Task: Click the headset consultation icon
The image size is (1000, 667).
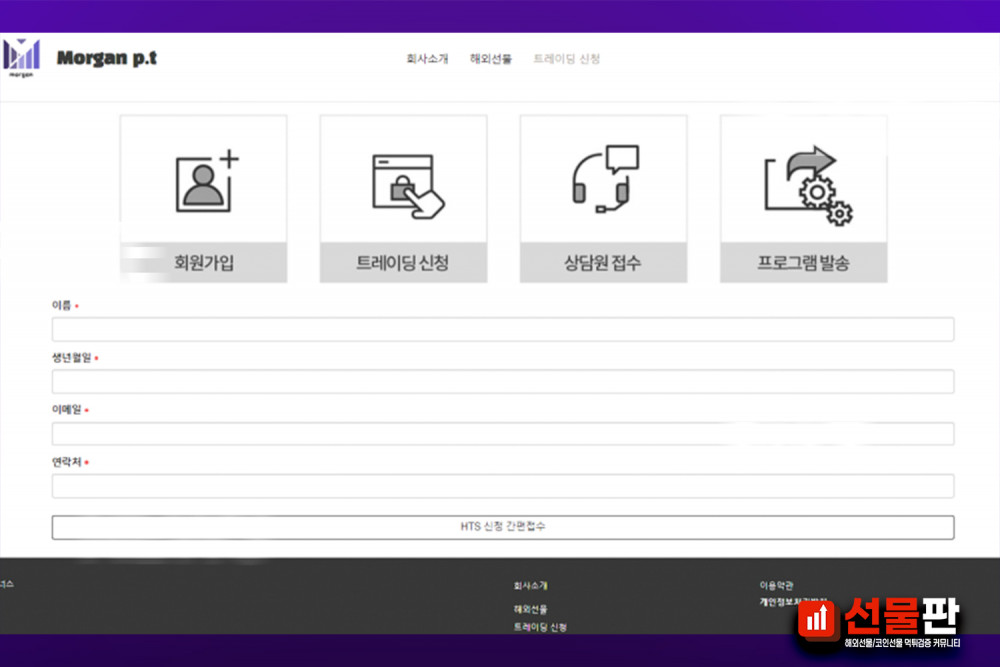Action: [x=604, y=180]
